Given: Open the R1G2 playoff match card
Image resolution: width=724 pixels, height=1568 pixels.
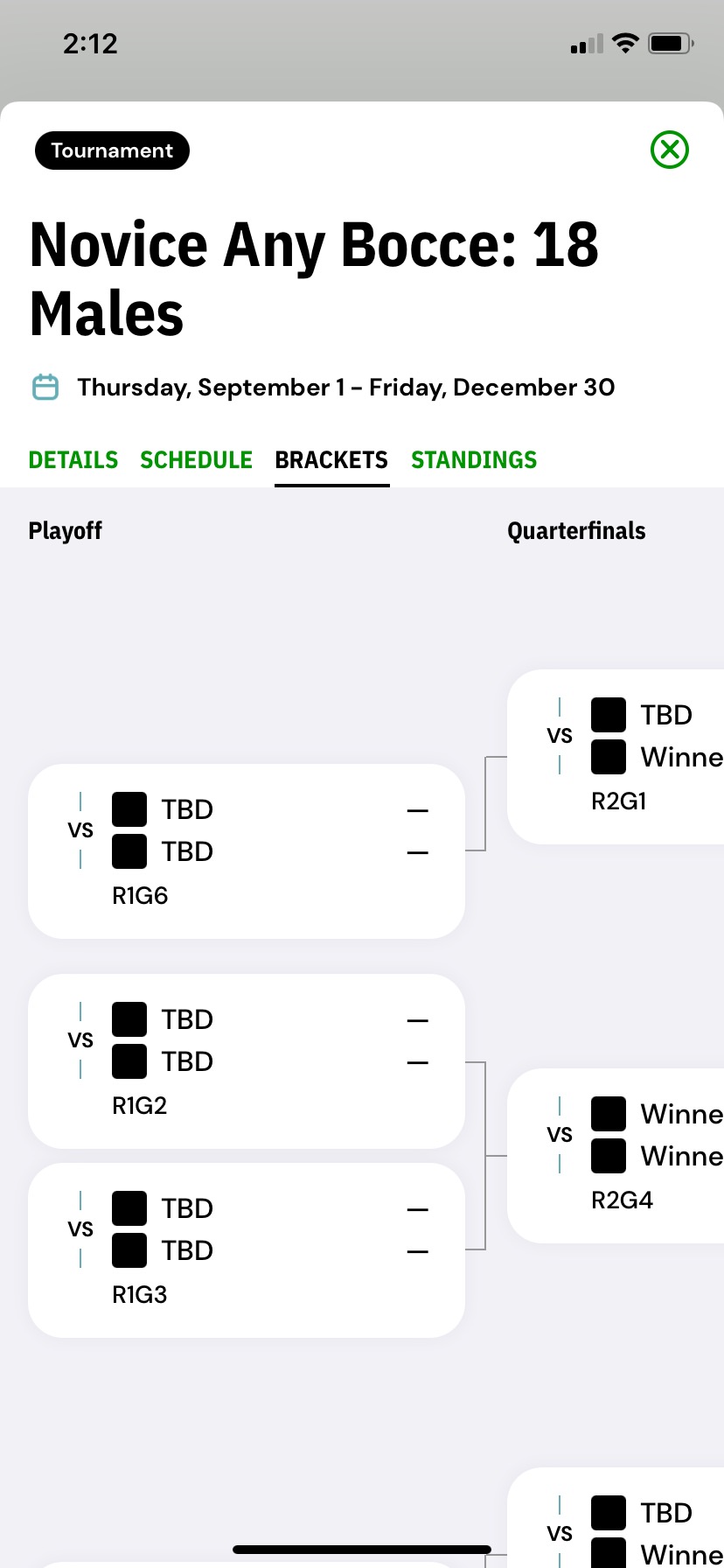Looking at the screenshot, I should pos(247,1061).
